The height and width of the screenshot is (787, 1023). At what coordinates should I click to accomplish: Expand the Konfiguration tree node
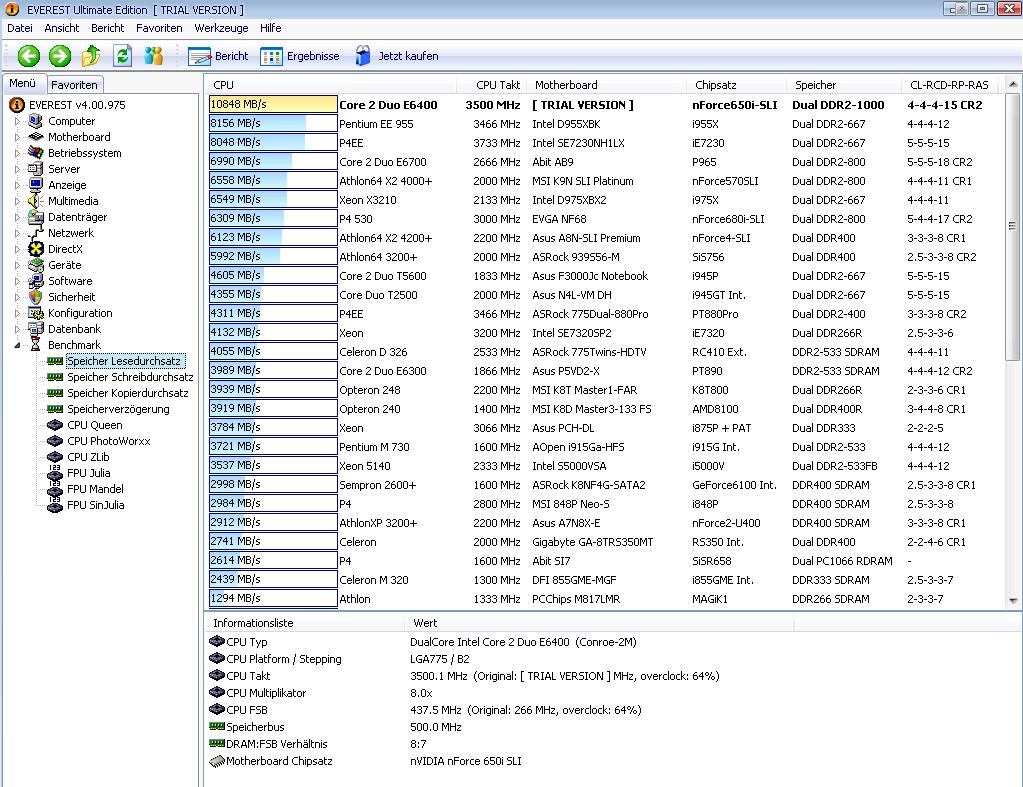(18, 313)
